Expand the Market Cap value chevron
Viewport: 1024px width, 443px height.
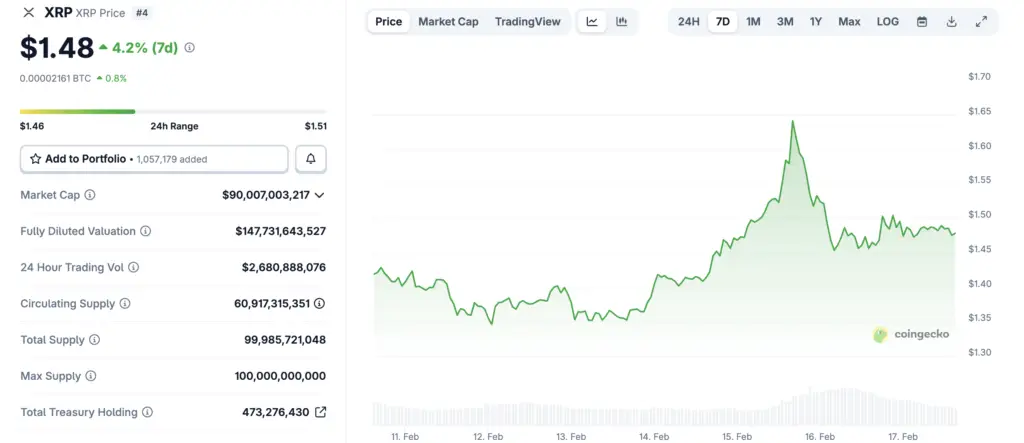click(x=320, y=195)
